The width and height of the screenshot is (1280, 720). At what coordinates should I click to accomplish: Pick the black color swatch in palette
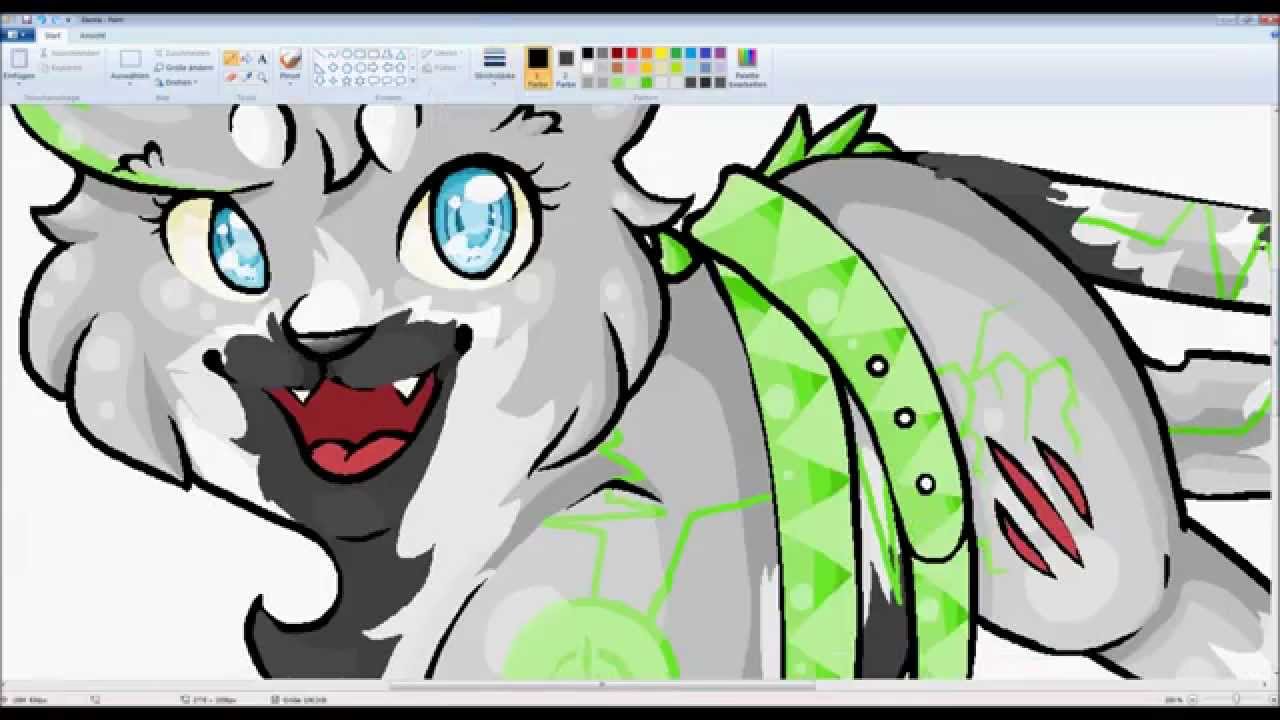(x=588, y=53)
